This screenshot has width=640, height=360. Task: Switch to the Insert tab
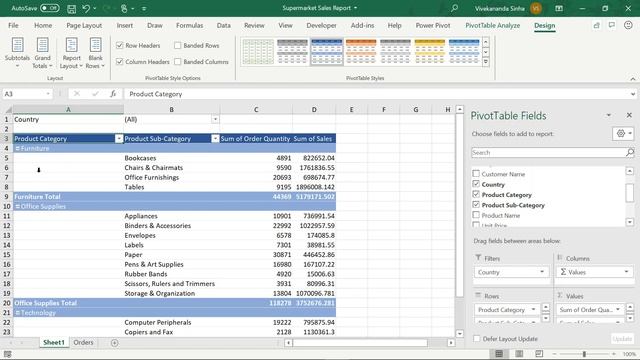coord(124,25)
